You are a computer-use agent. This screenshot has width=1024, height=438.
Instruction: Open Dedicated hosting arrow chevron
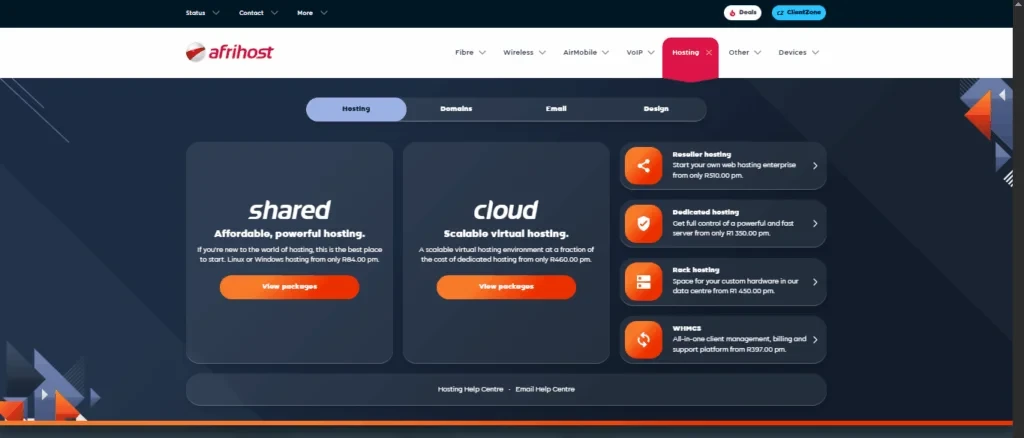click(815, 223)
